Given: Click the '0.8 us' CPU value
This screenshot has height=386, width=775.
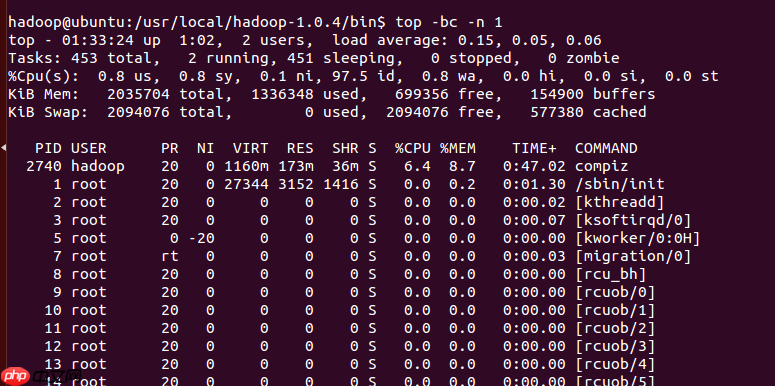Looking at the screenshot, I should tap(125, 76).
